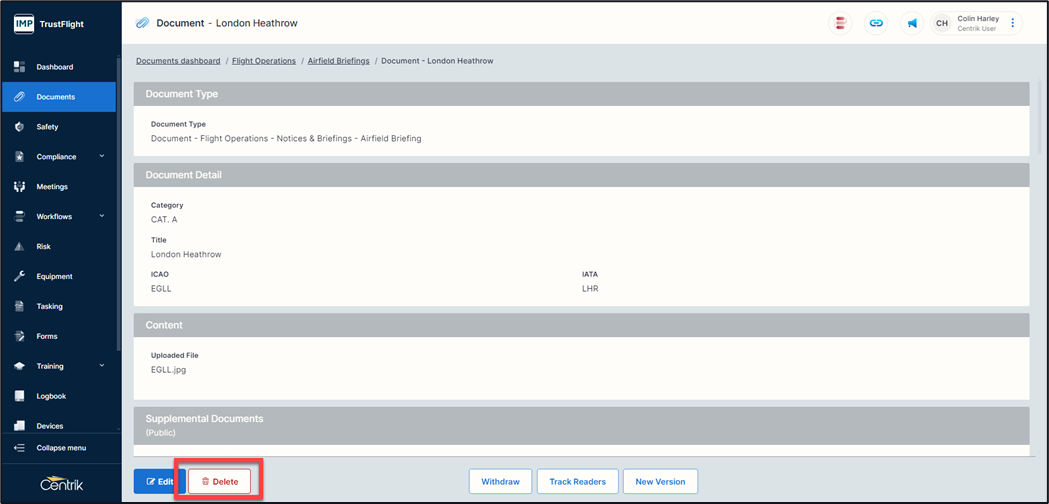
Task: Open the Logbook menu item
Action: point(59,396)
